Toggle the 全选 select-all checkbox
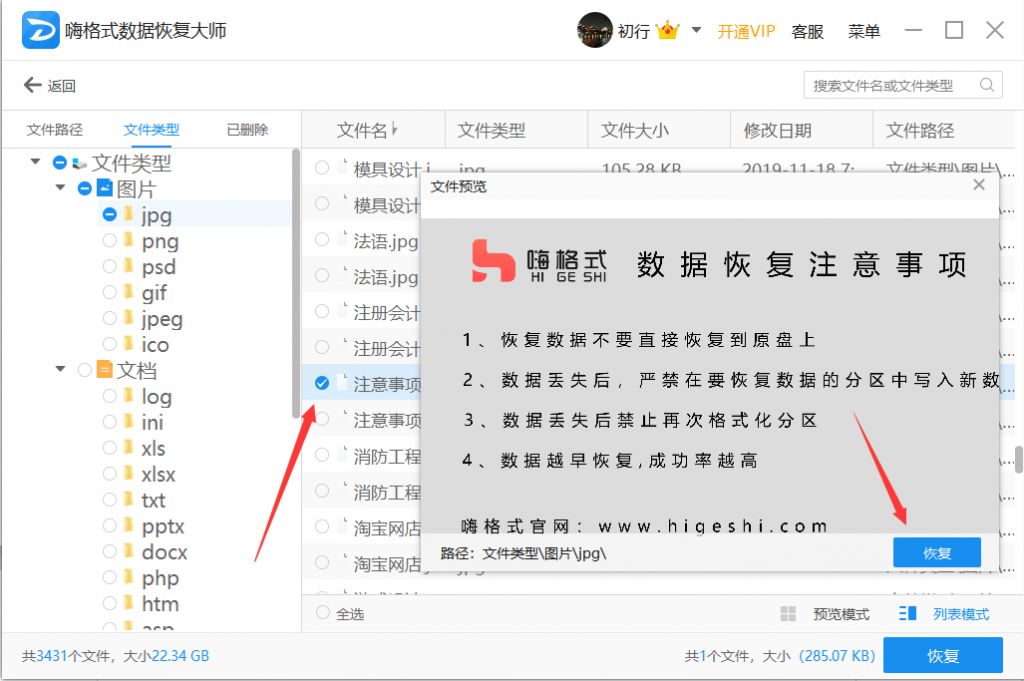The height and width of the screenshot is (681, 1024). click(x=323, y=612)
